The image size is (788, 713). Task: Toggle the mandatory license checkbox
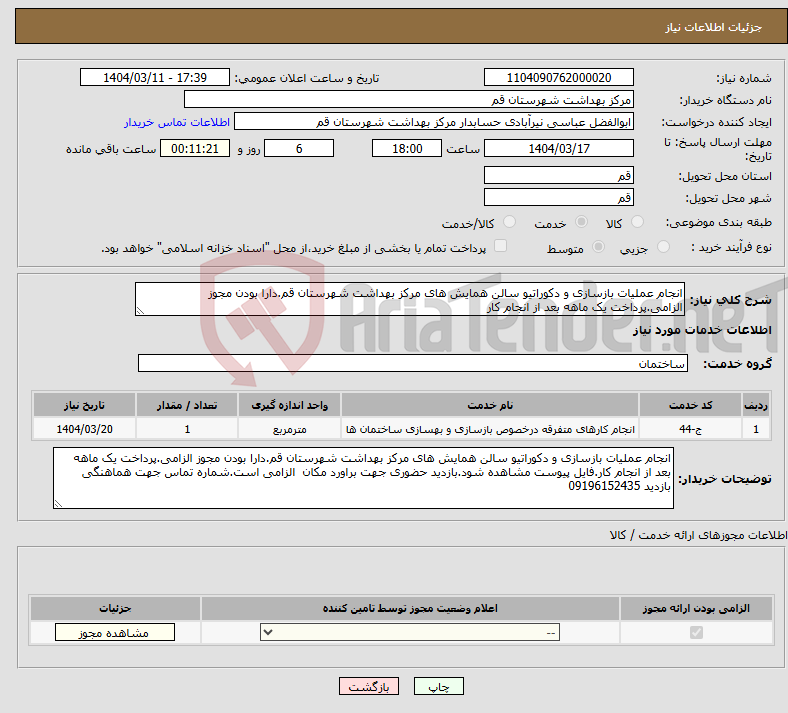pyautogui.click(x=696, y=632)
